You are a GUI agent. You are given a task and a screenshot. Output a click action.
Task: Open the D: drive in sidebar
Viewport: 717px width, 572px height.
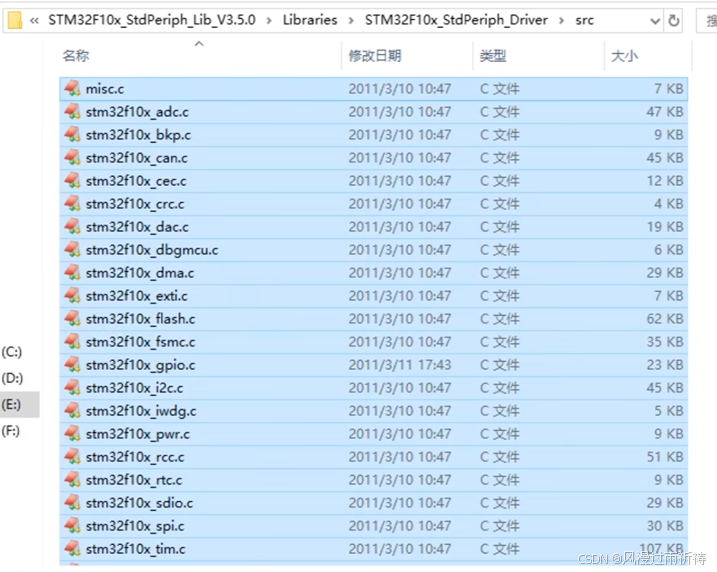point(12,378)
